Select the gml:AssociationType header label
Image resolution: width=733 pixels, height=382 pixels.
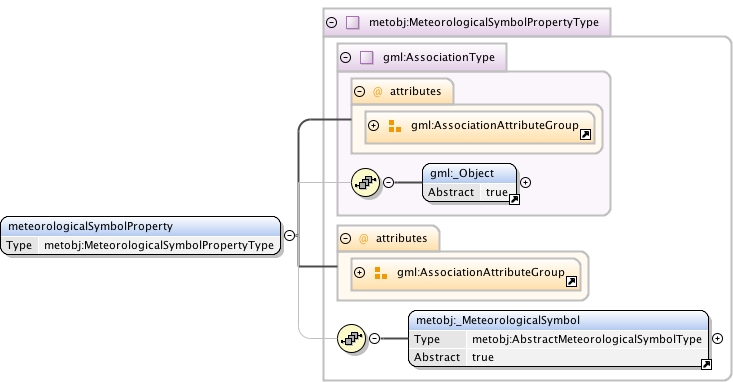tap(439, 57)
